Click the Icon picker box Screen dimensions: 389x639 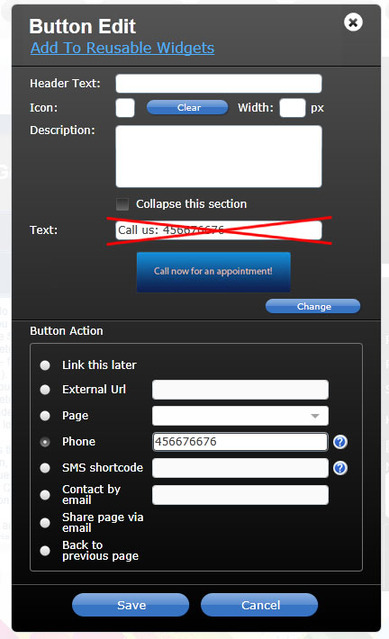click(x=125, y=108)
